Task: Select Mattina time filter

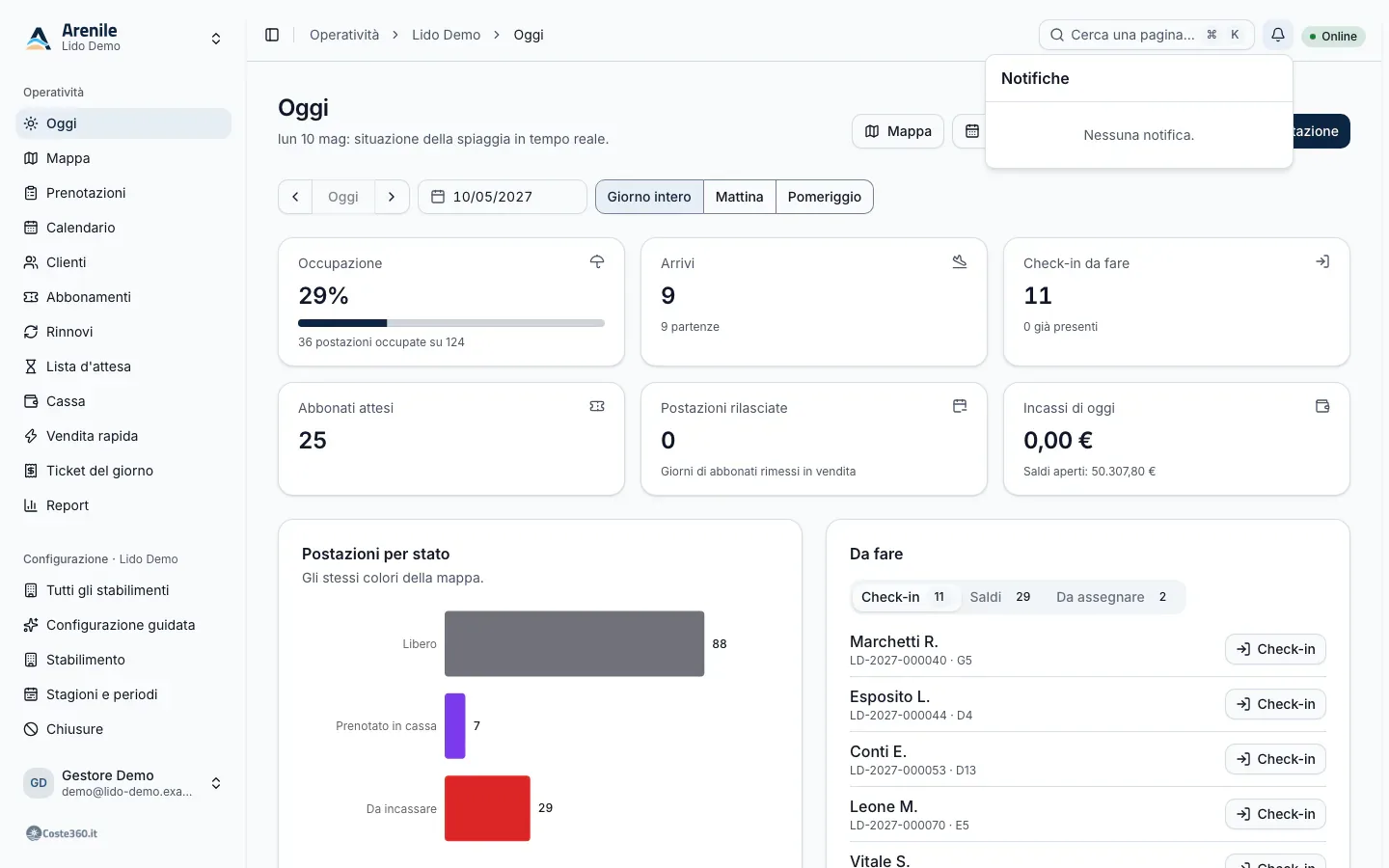Action: coord(740,197)
